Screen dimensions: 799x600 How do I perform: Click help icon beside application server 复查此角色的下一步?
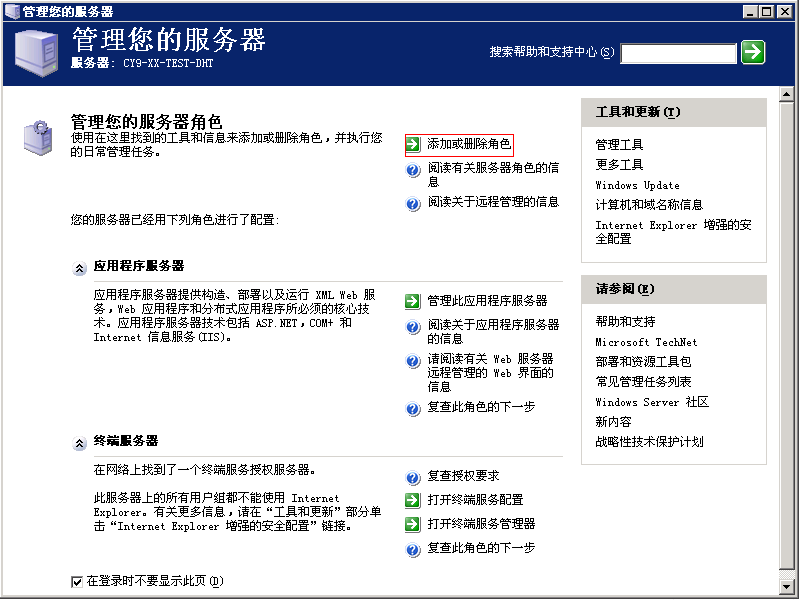413,409
